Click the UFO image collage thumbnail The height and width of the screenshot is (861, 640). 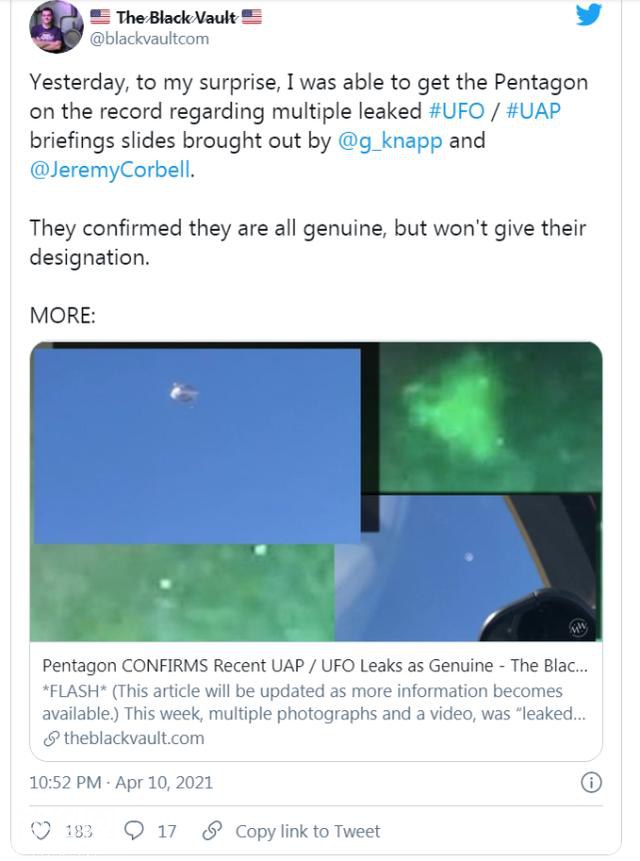click(x=315, y=492)
